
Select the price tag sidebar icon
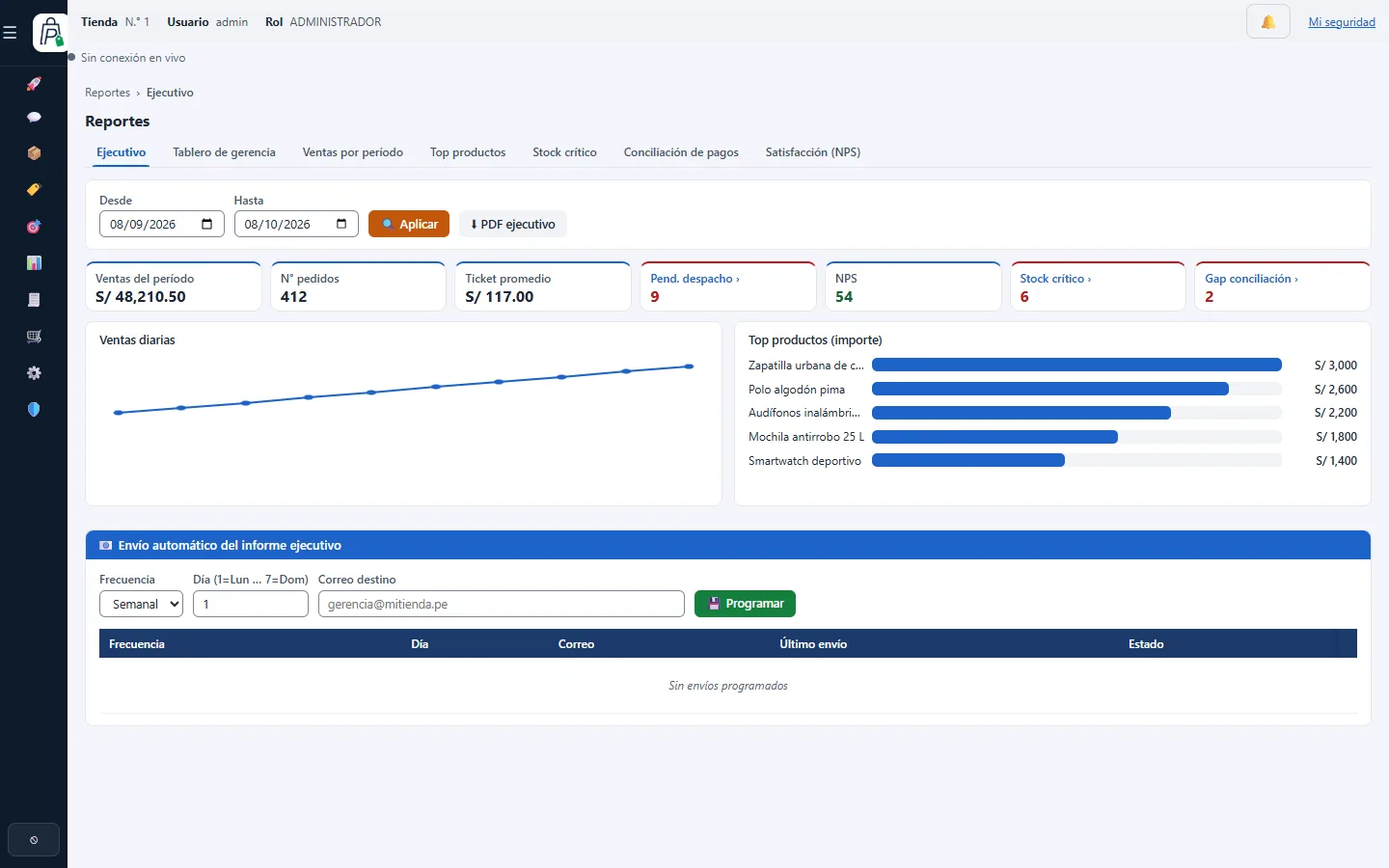click(34, 190)
